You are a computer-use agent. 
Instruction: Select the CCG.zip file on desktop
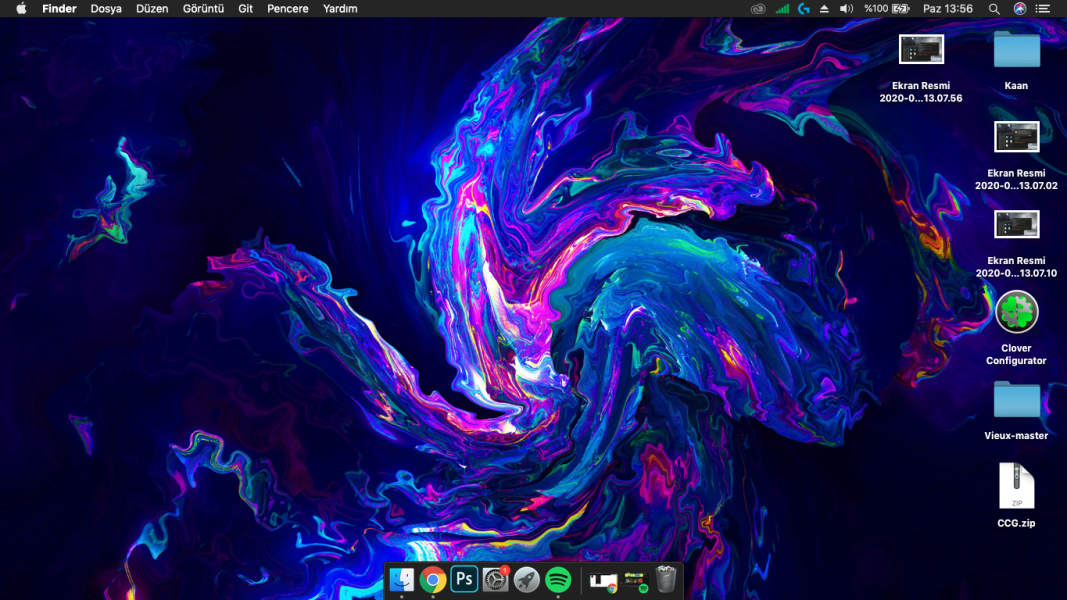(x=1016, y=486)
